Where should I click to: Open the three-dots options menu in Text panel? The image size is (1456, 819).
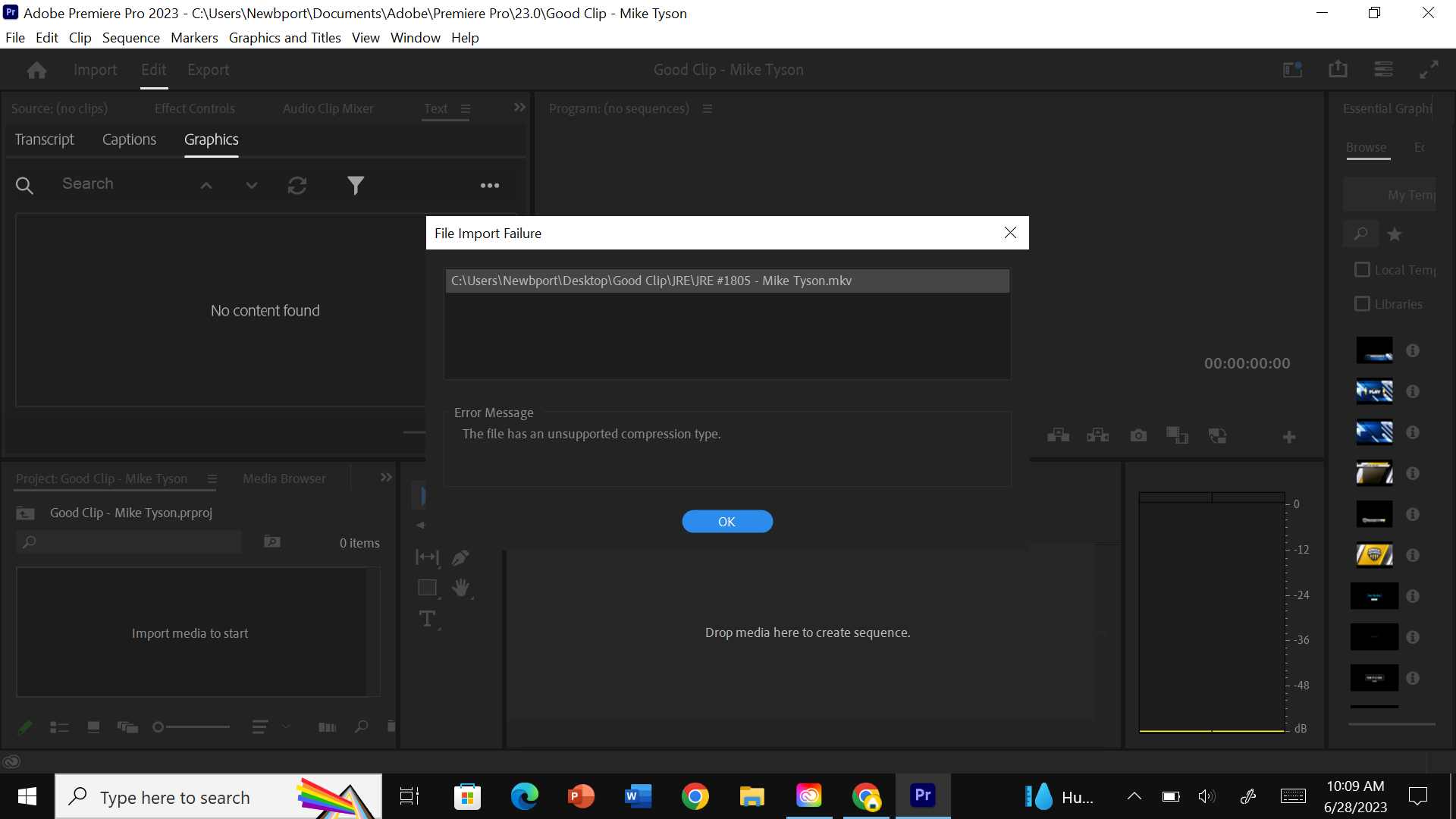coord(490,185)
